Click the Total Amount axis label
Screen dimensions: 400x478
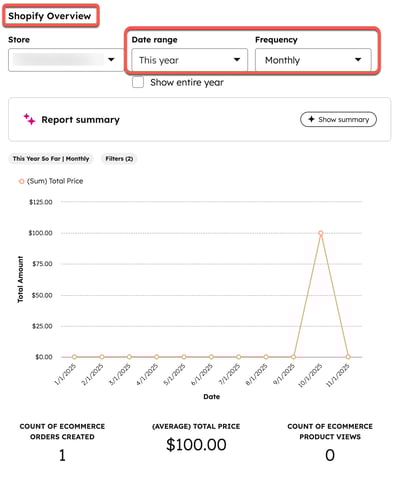(x=20, y=279)
